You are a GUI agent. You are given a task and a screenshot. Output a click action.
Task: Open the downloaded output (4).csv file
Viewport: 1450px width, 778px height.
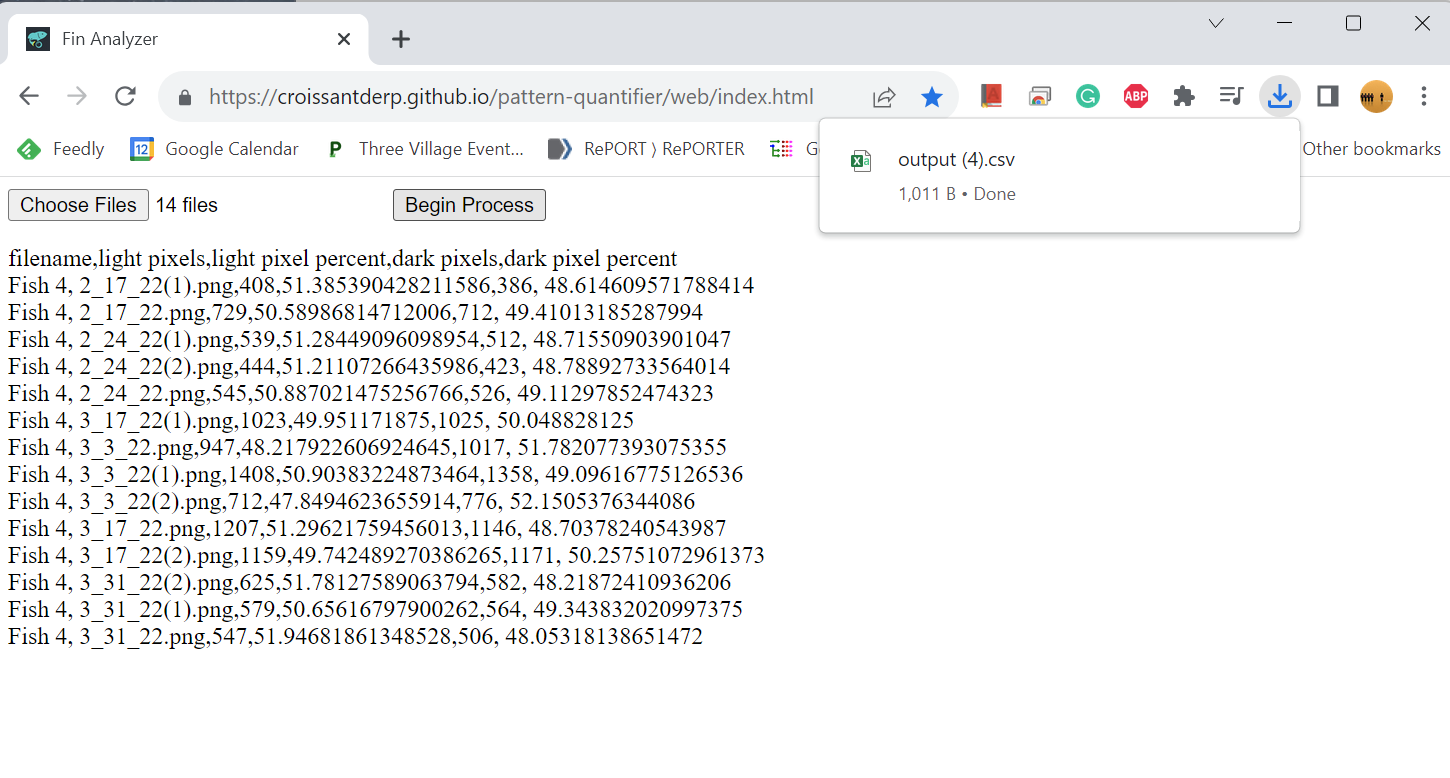click(x=956, y=159)
